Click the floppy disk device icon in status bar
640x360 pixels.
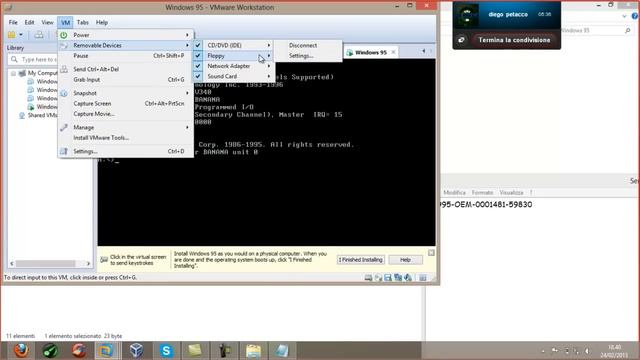click(388, 278)
